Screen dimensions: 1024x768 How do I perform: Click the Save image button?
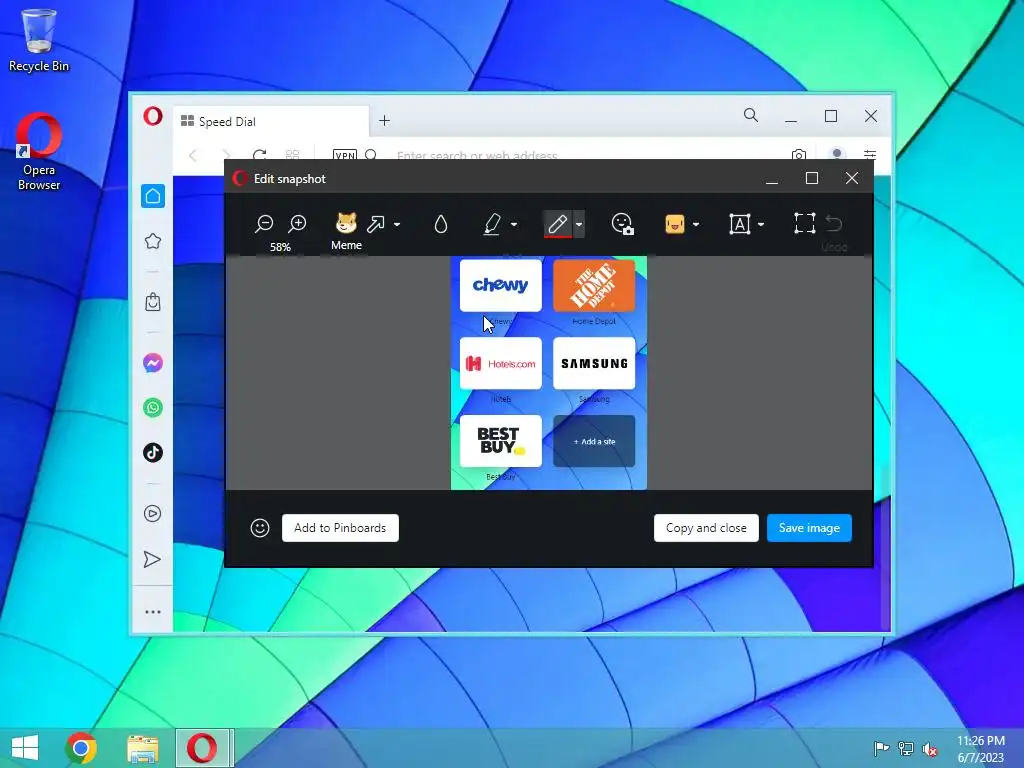click(809, 528)
